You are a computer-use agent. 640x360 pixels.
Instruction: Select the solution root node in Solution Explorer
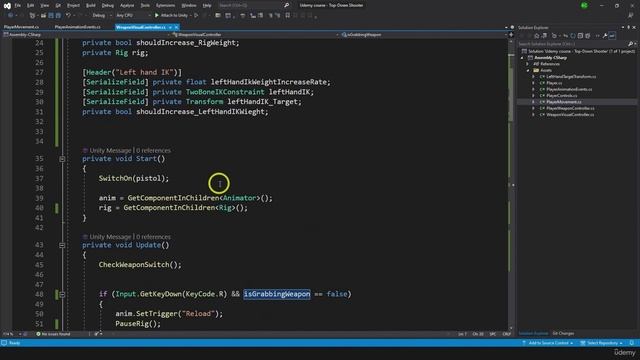(578, 51)
